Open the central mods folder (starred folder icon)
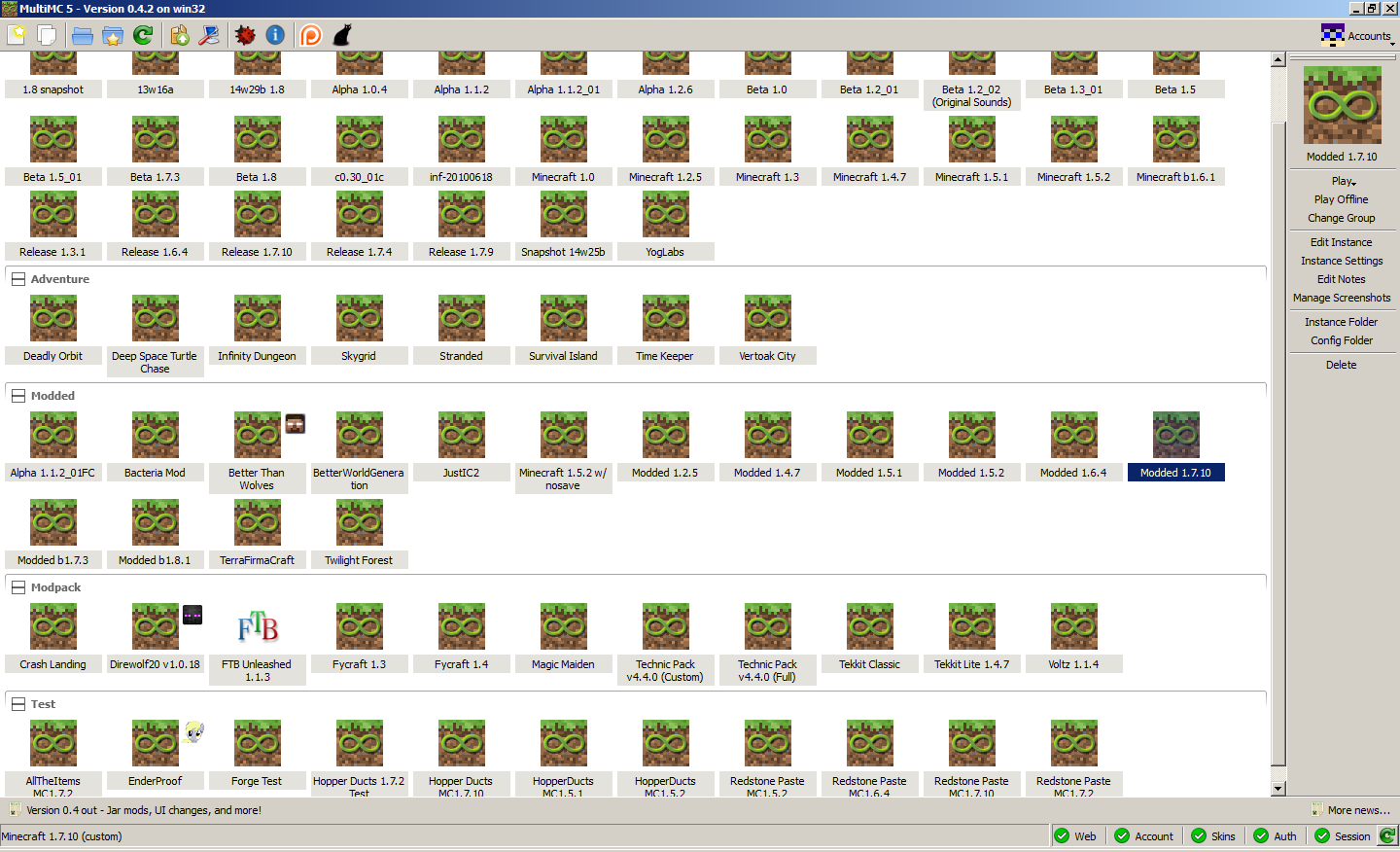Image resolution: width=1400 pixels, height=852 pixels. 113,35
